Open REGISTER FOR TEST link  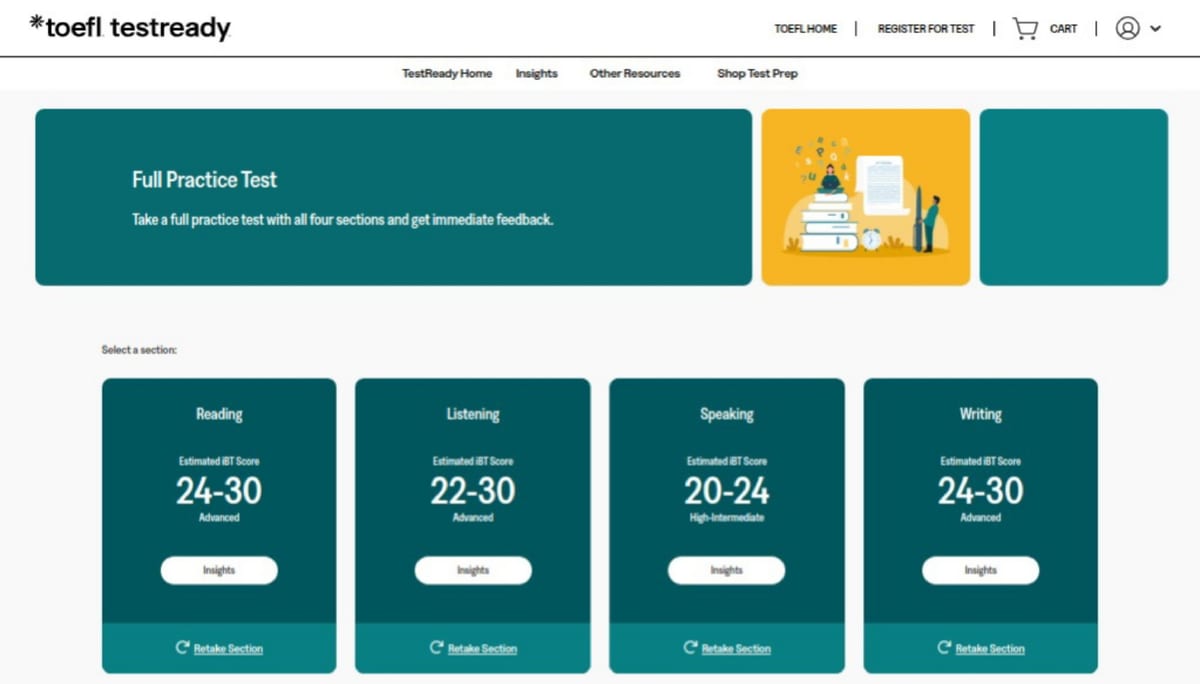tap(926, 29)
